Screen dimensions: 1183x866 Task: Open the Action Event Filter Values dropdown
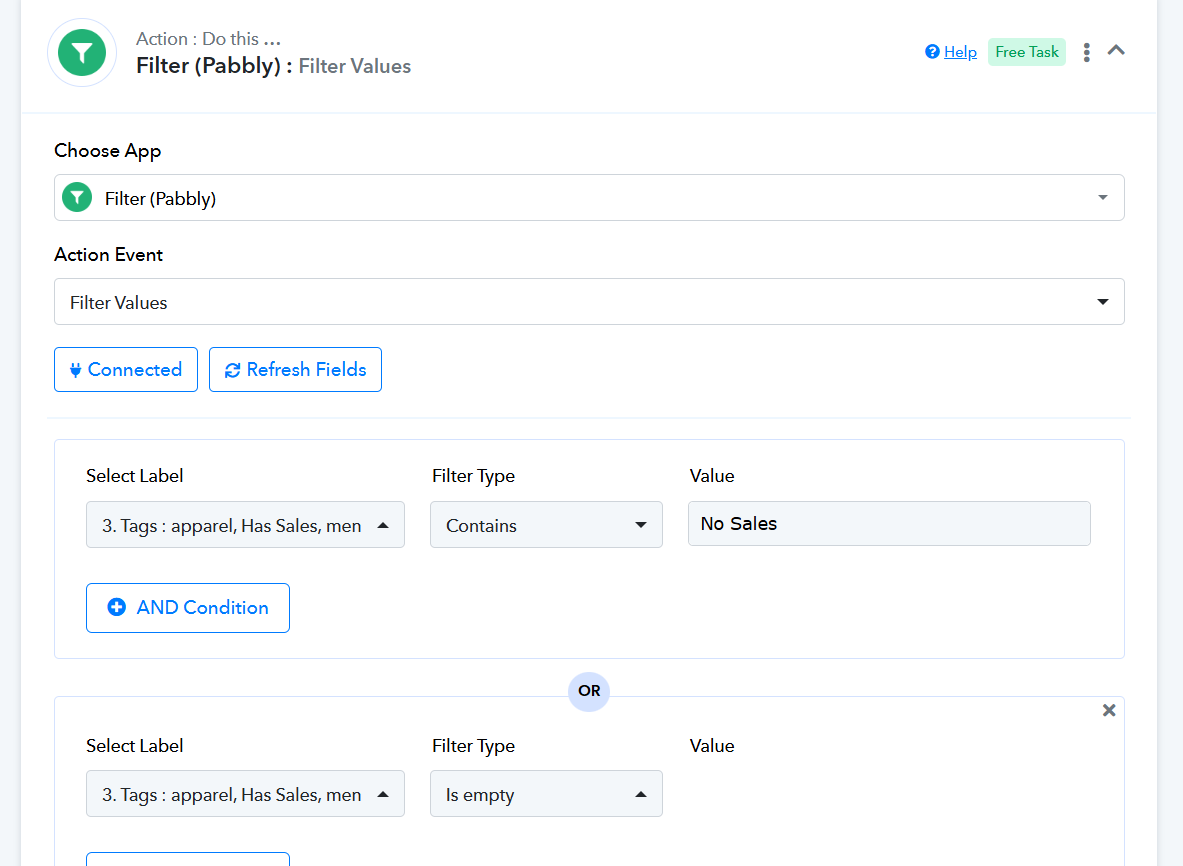tap(589, 302)
